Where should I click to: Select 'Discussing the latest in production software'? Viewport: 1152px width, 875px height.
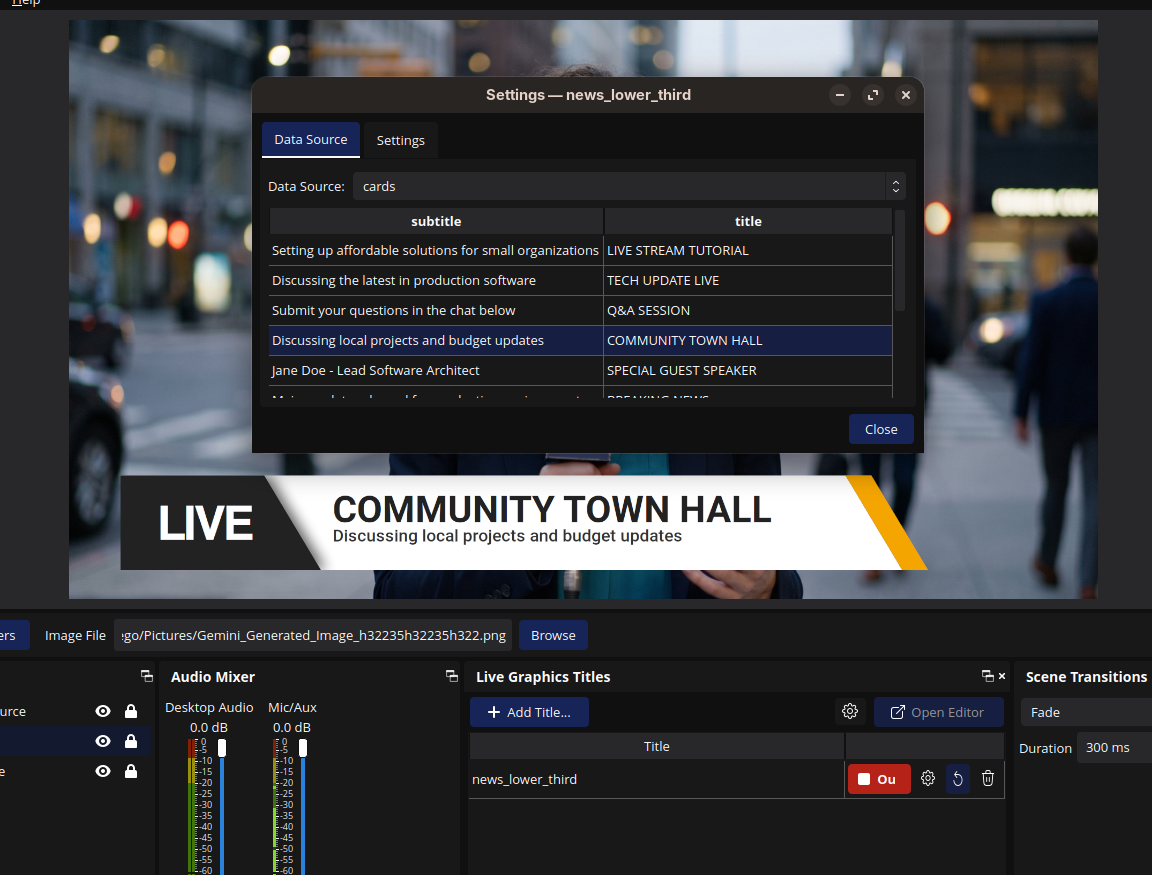coord(436,281)
